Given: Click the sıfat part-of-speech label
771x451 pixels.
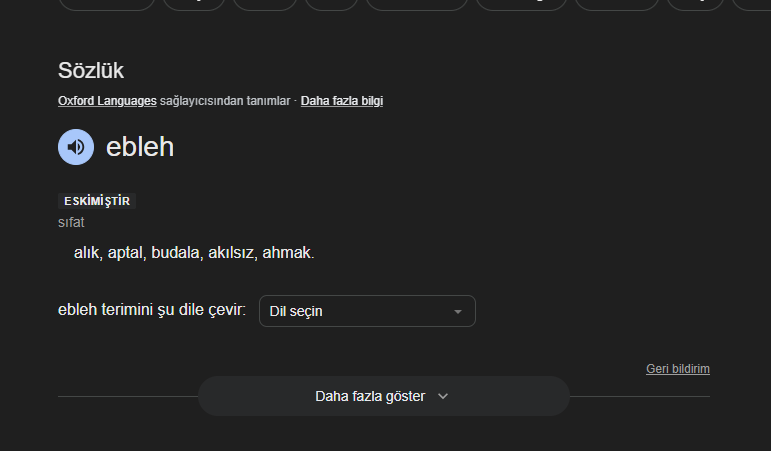Looking at the screenshot, I should tap(71, 222).
